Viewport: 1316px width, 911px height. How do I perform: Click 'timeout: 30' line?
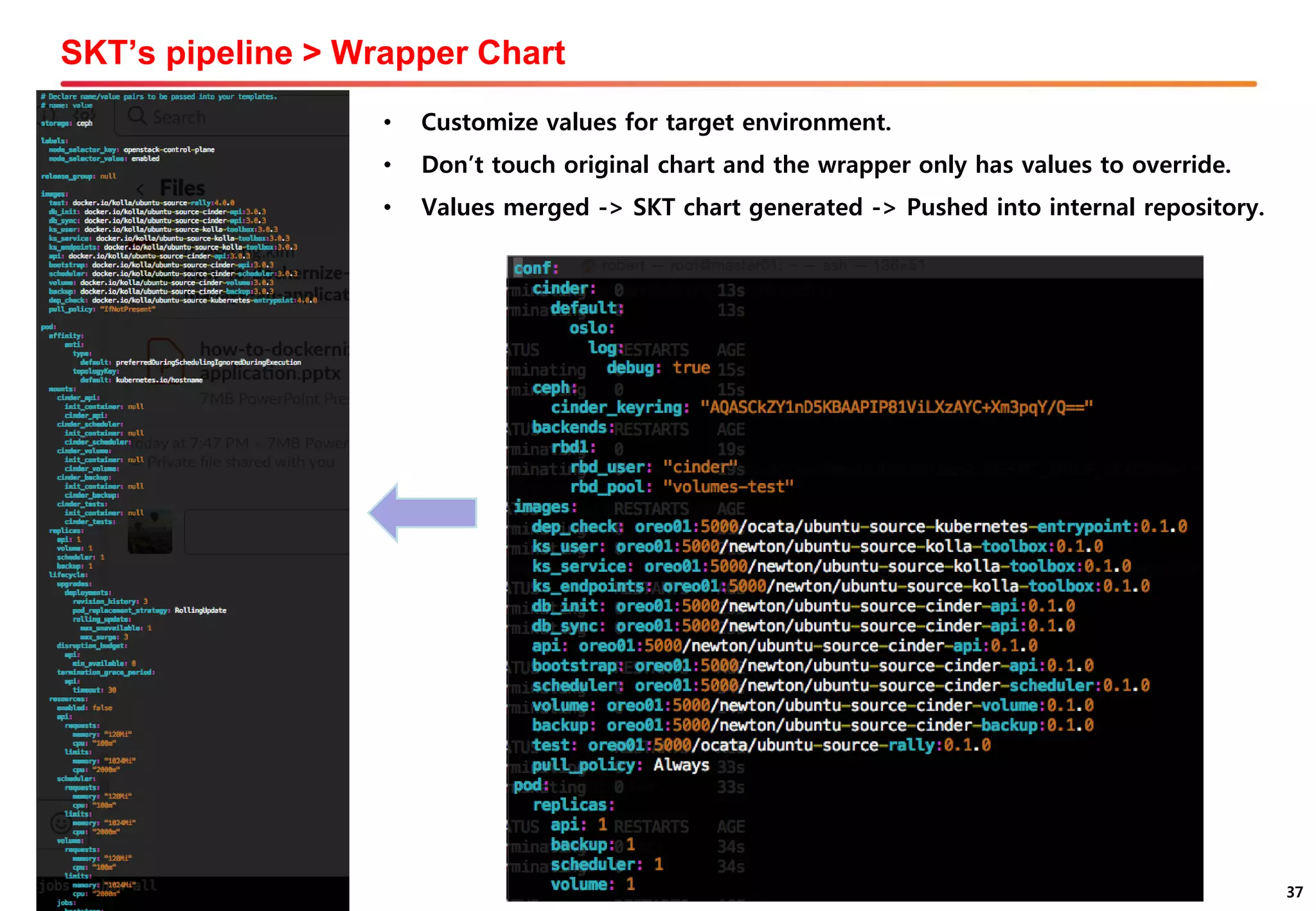coord(94,690)
